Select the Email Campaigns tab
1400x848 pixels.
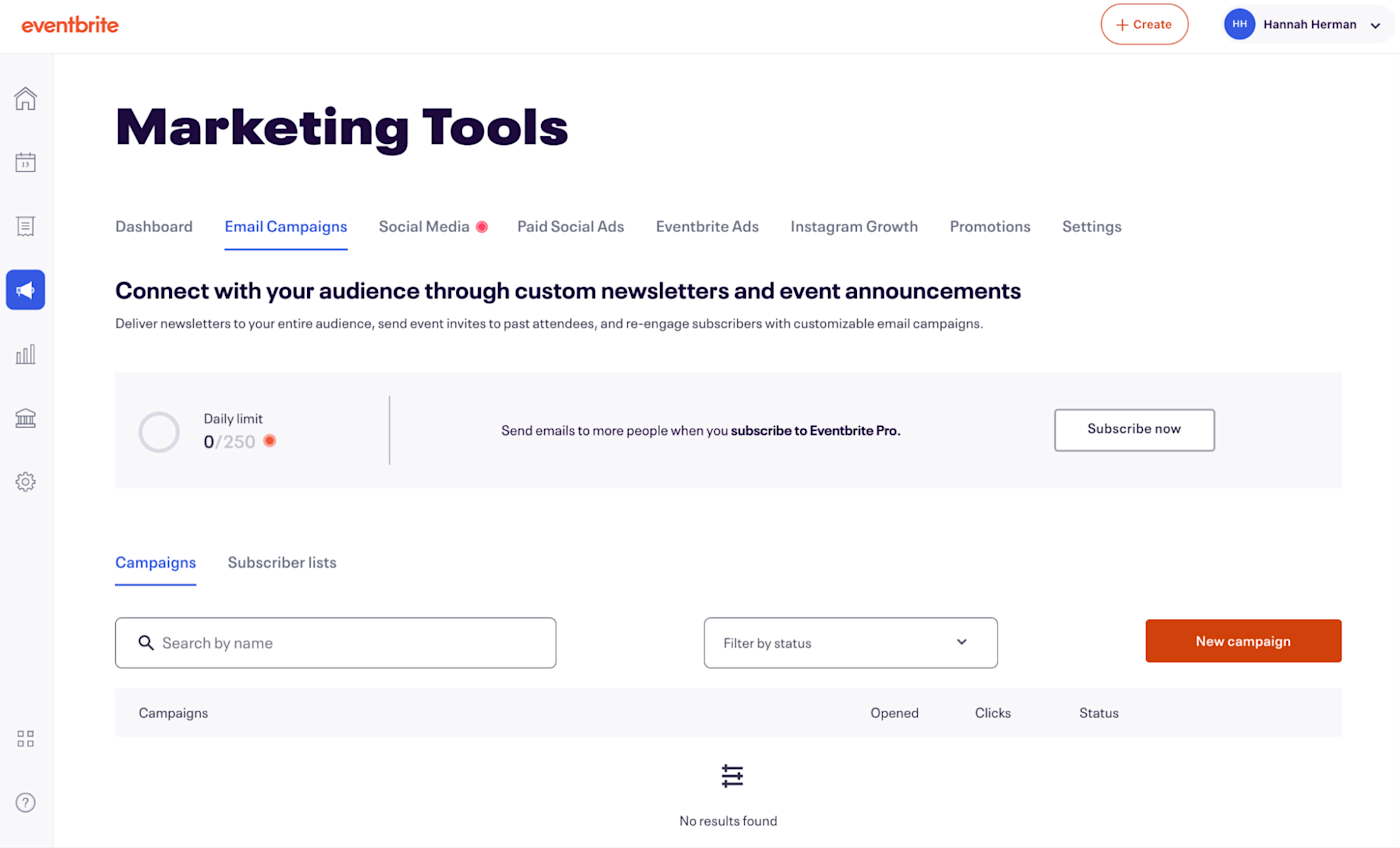click(286, 227)
